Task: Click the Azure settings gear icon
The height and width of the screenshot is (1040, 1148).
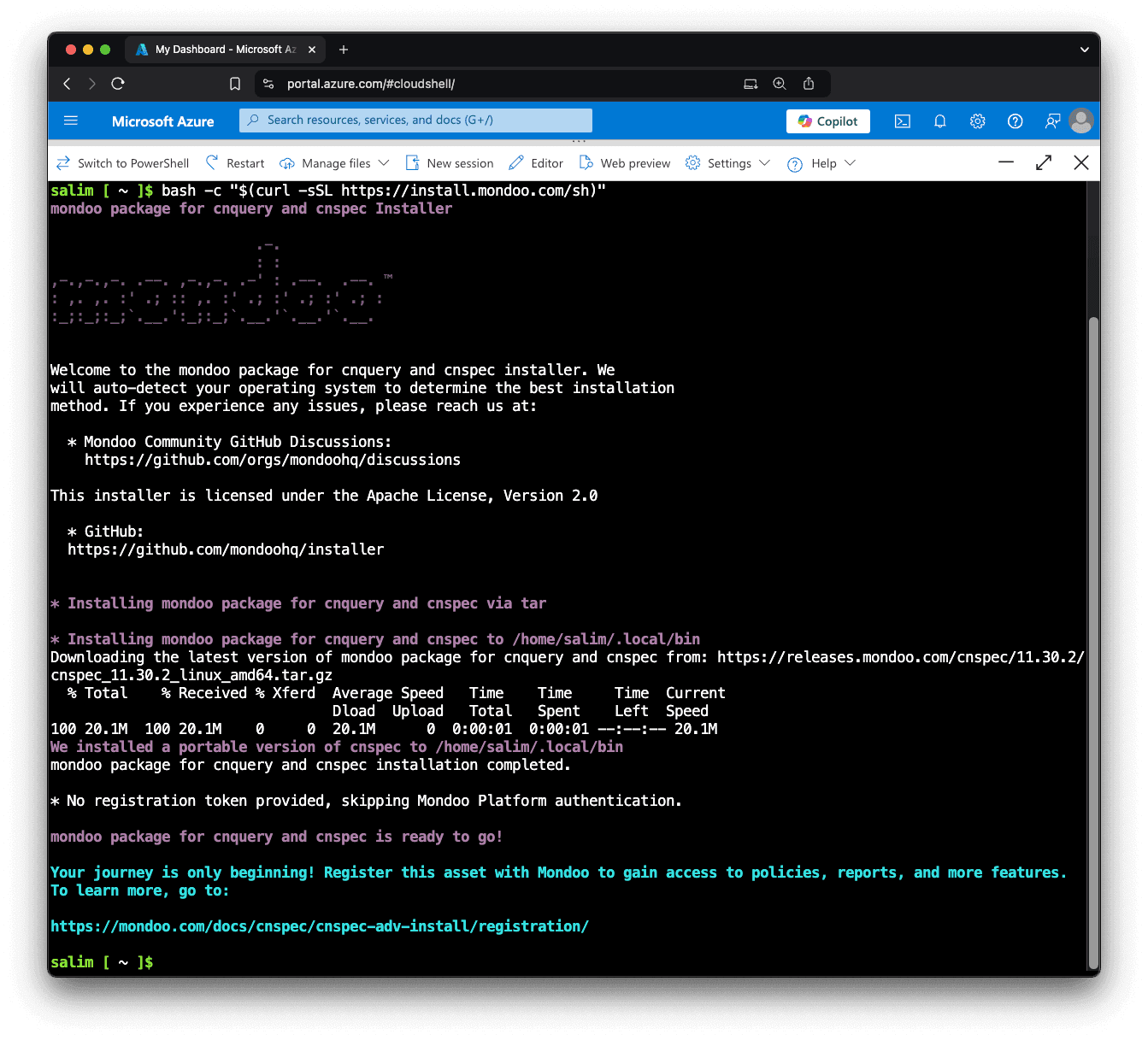Action: click(x=977, y=121)
